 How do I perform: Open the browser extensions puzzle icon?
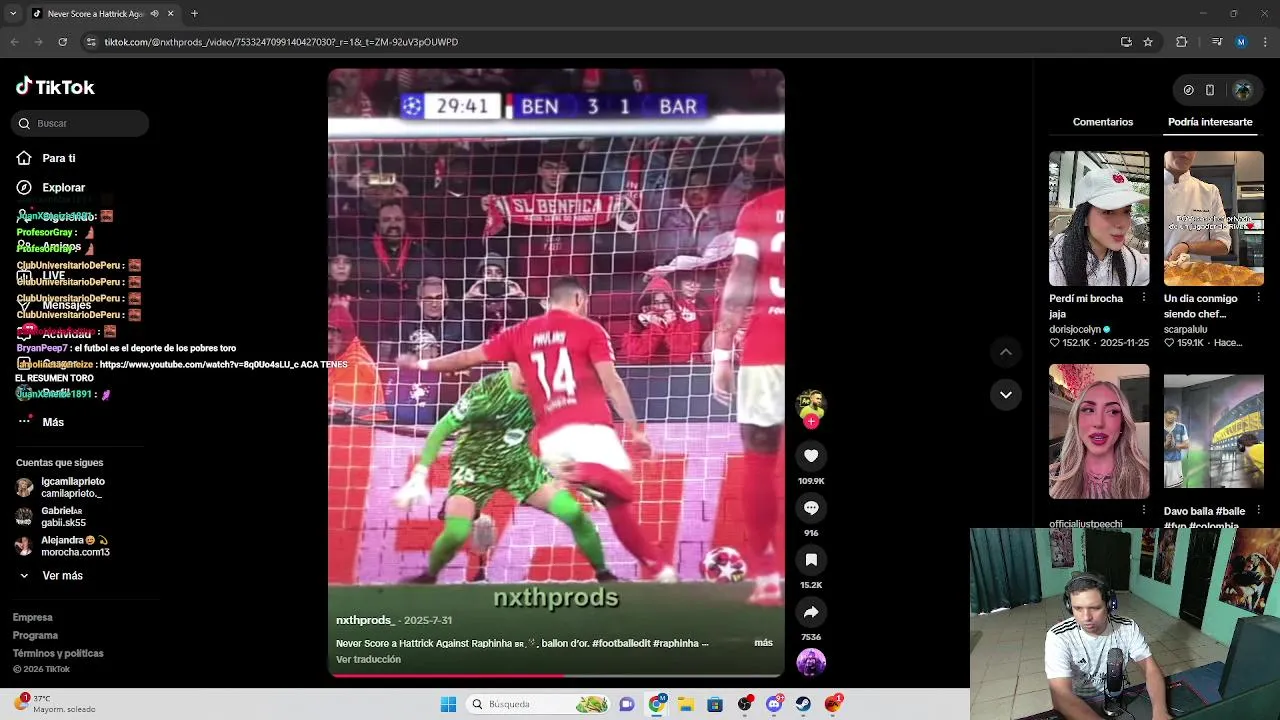coord(1182,42)
